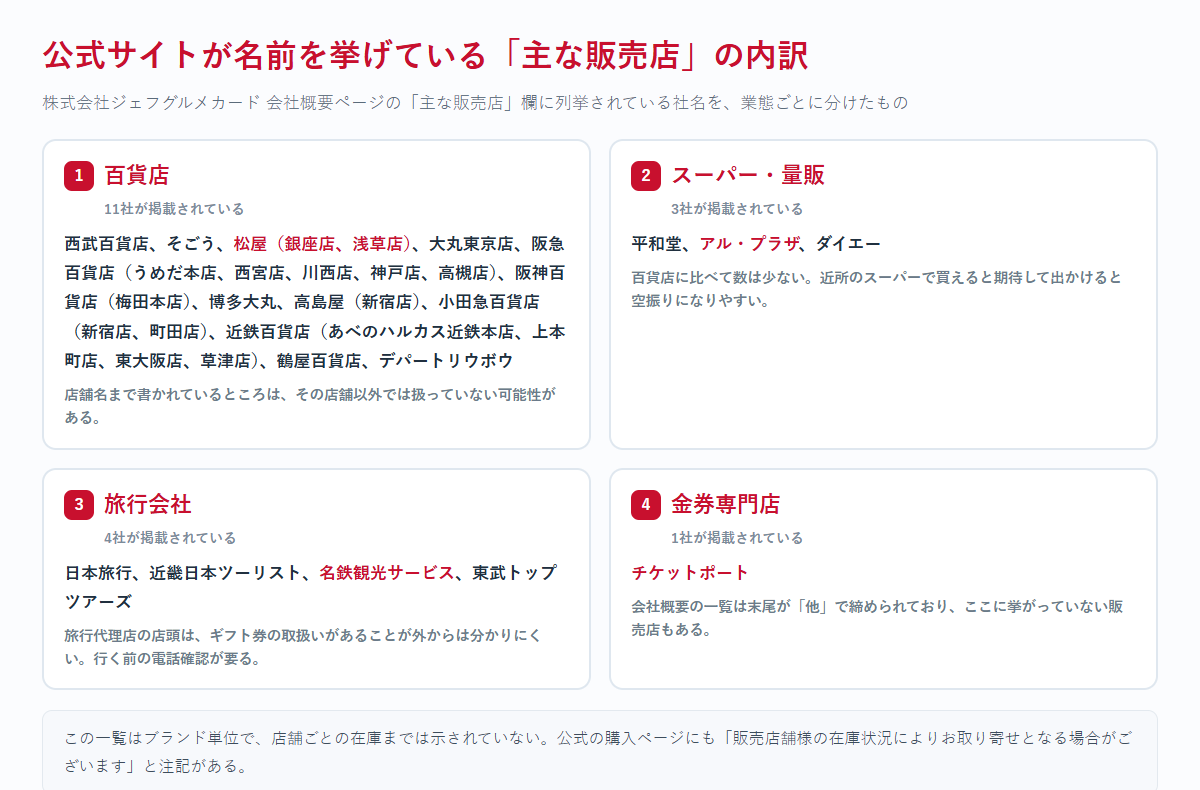
Task: Click the number 1 badge beside 百貨店
Action: tap(79, 175)
